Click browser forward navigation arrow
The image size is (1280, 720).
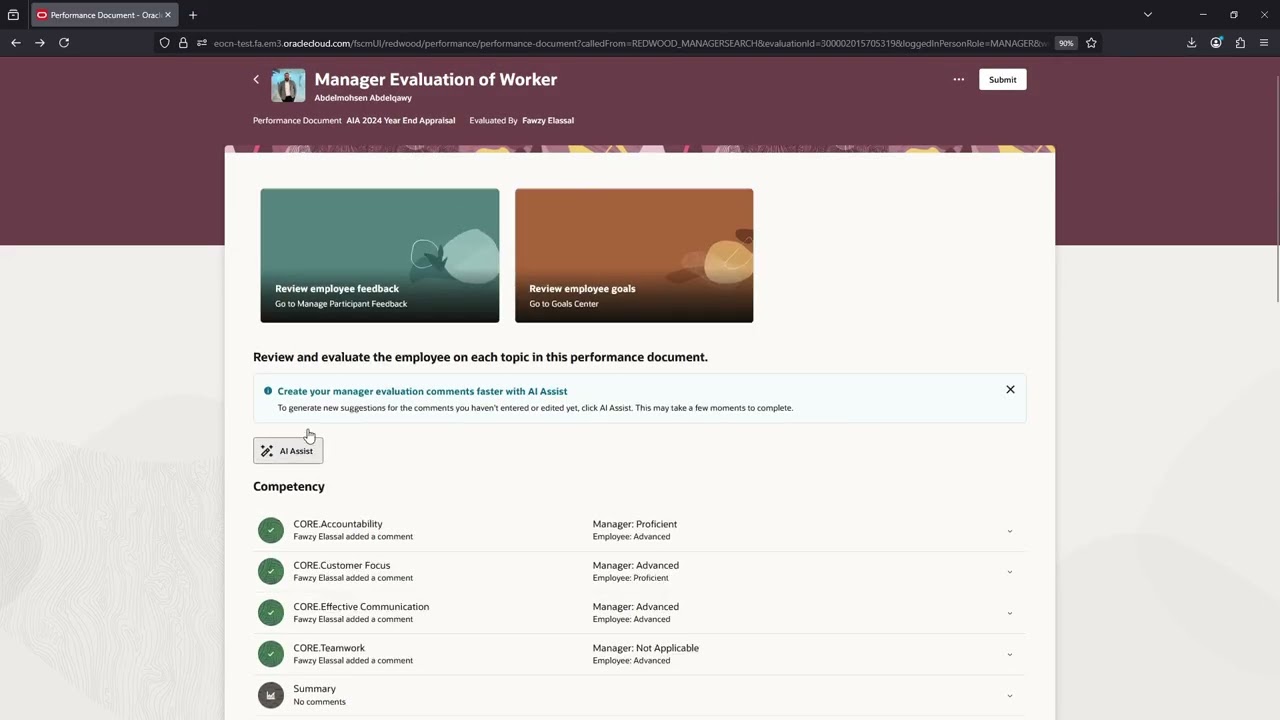[40, 43]
